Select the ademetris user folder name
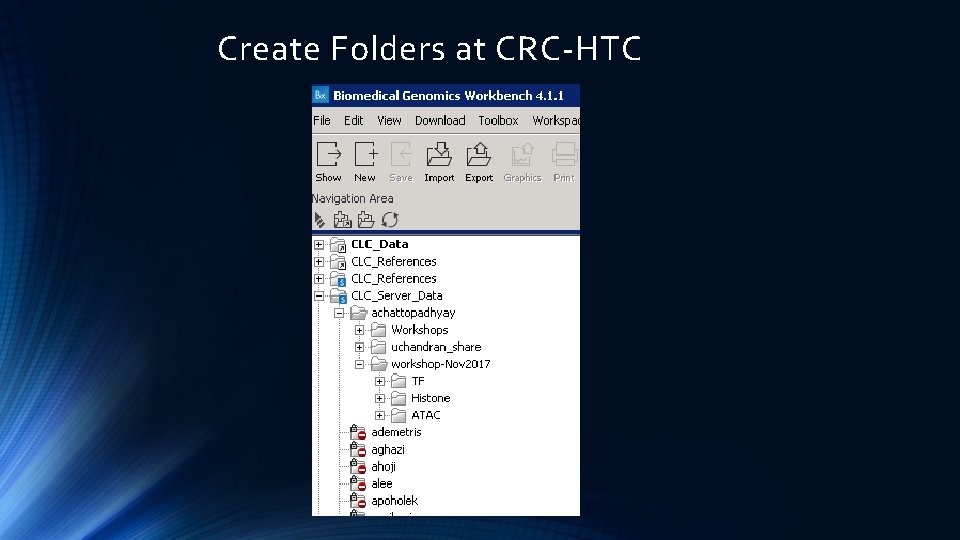Image resolution: width=960 pixels, height=540 pixels. (x=396, y=432)
